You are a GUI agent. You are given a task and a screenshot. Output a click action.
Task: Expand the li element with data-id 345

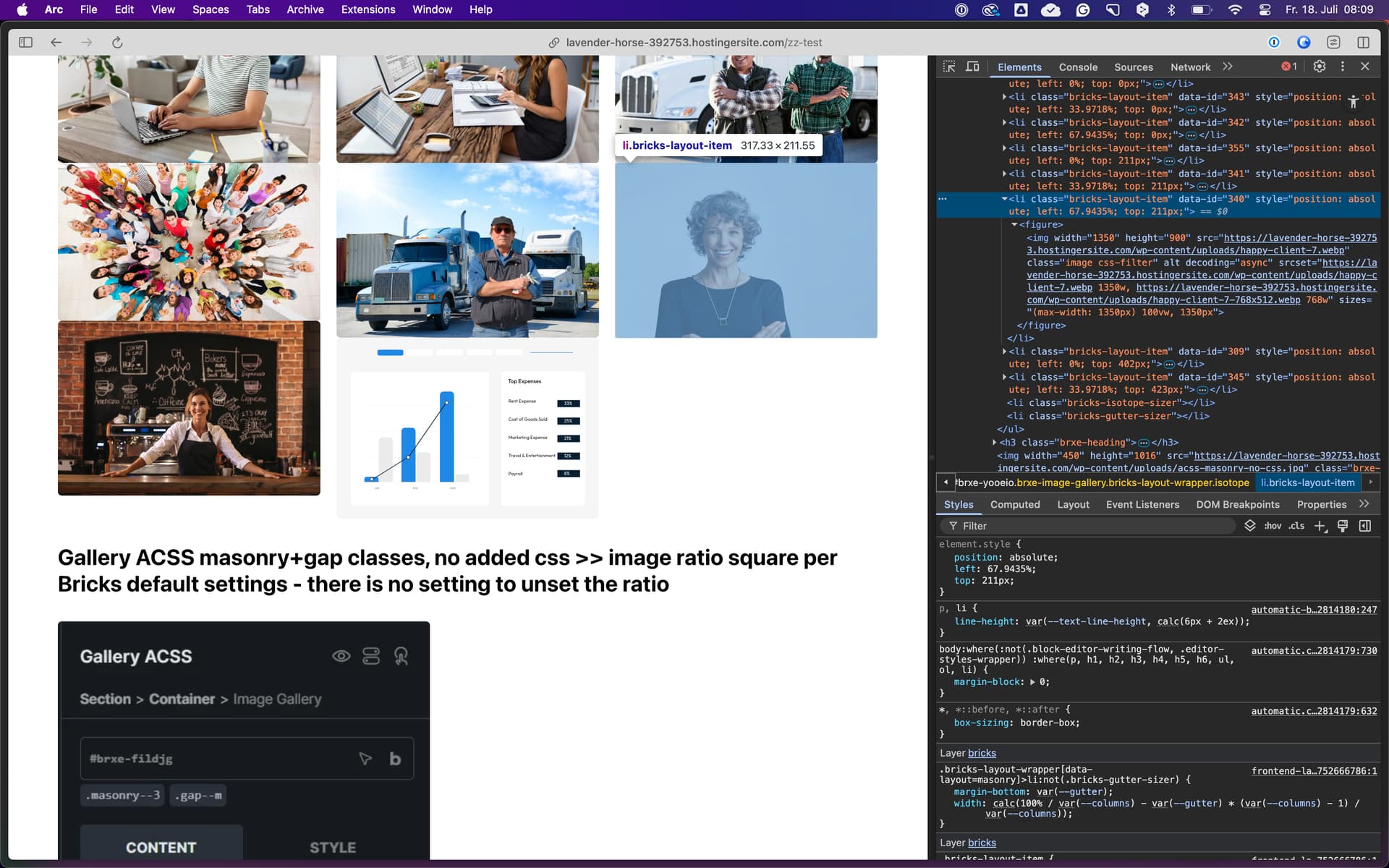(x=1004, y=377)
